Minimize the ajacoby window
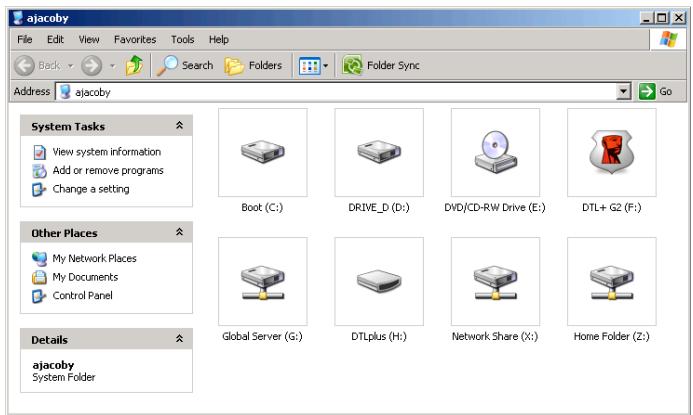 point(646,18)
